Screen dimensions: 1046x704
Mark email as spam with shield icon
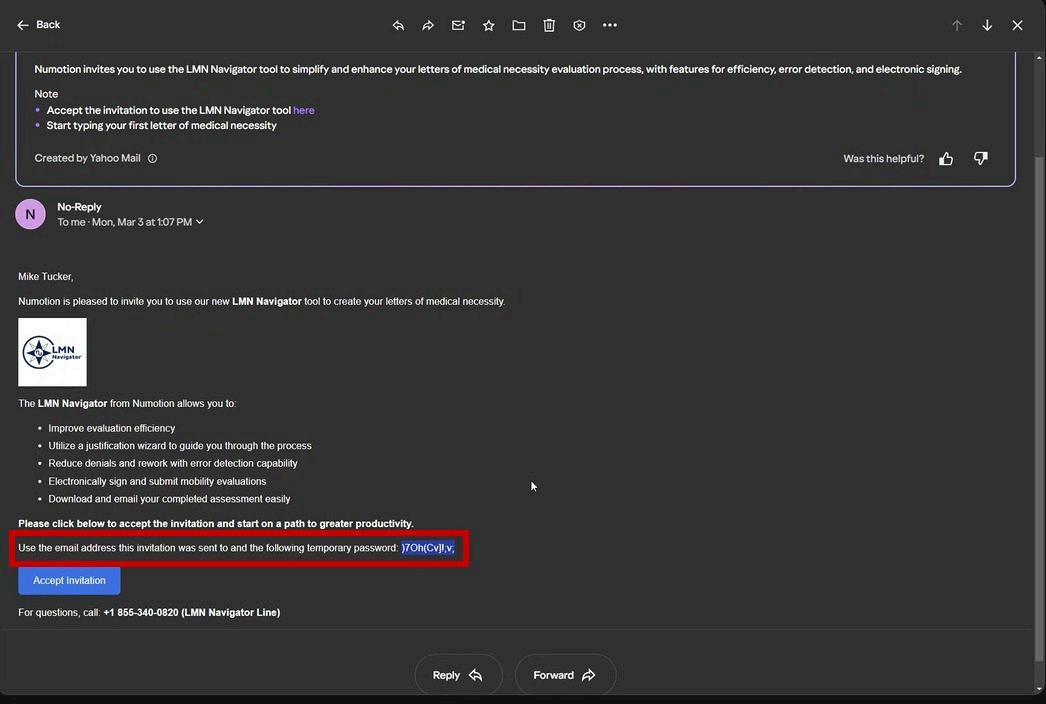tap(579, 25)
